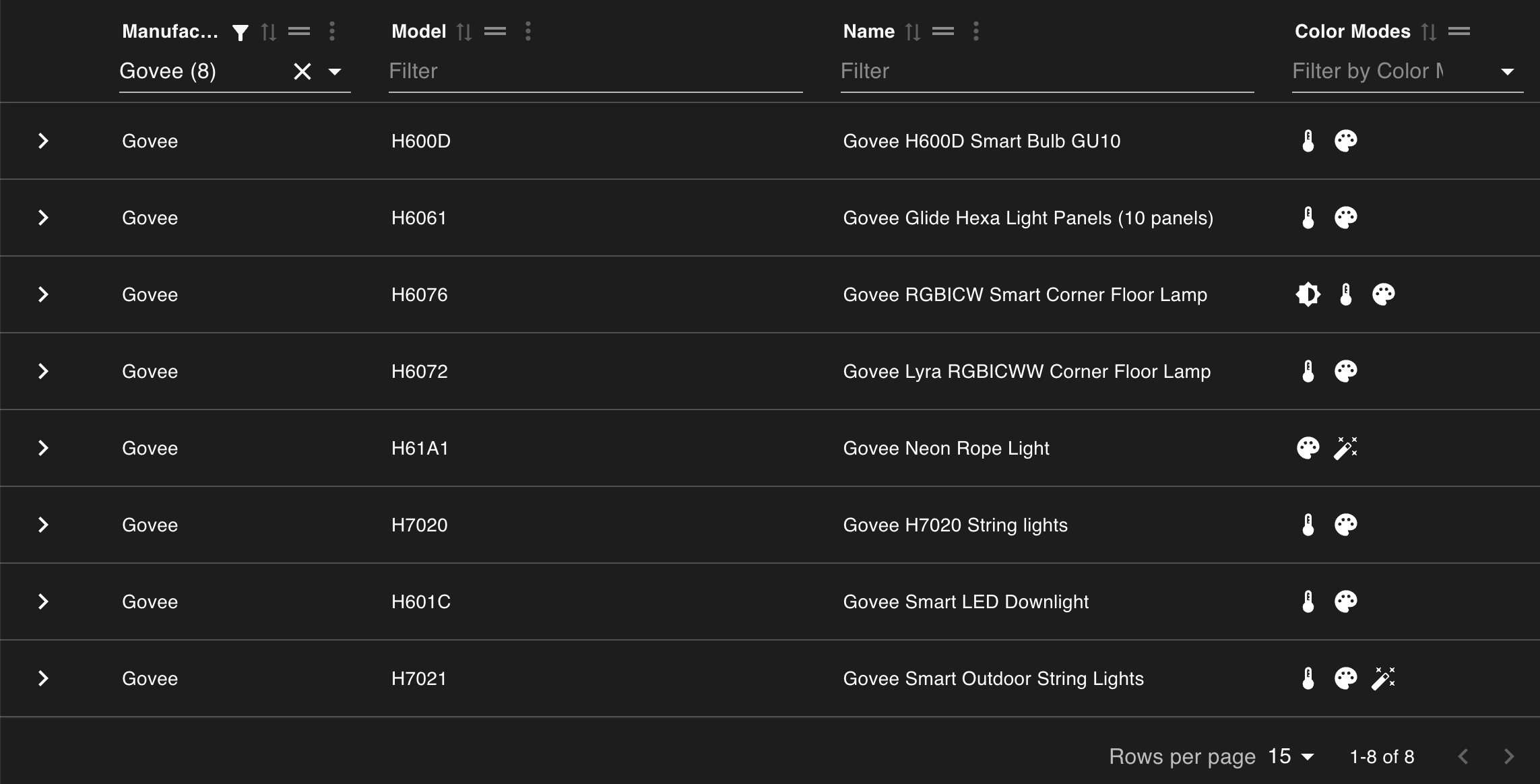Screen dimensions: 1540x784
Task: Click the color palette icon for H600D bulb
Action: pos(1345,141)
